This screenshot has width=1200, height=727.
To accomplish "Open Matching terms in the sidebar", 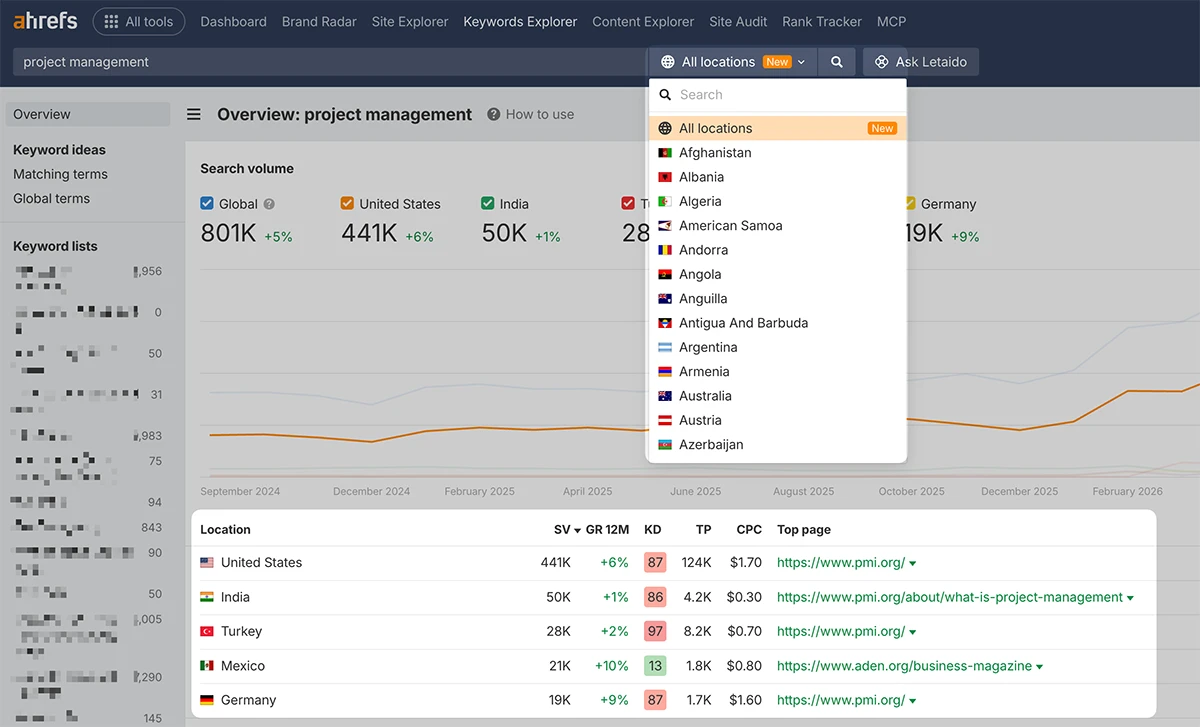I will pos(60,174).
